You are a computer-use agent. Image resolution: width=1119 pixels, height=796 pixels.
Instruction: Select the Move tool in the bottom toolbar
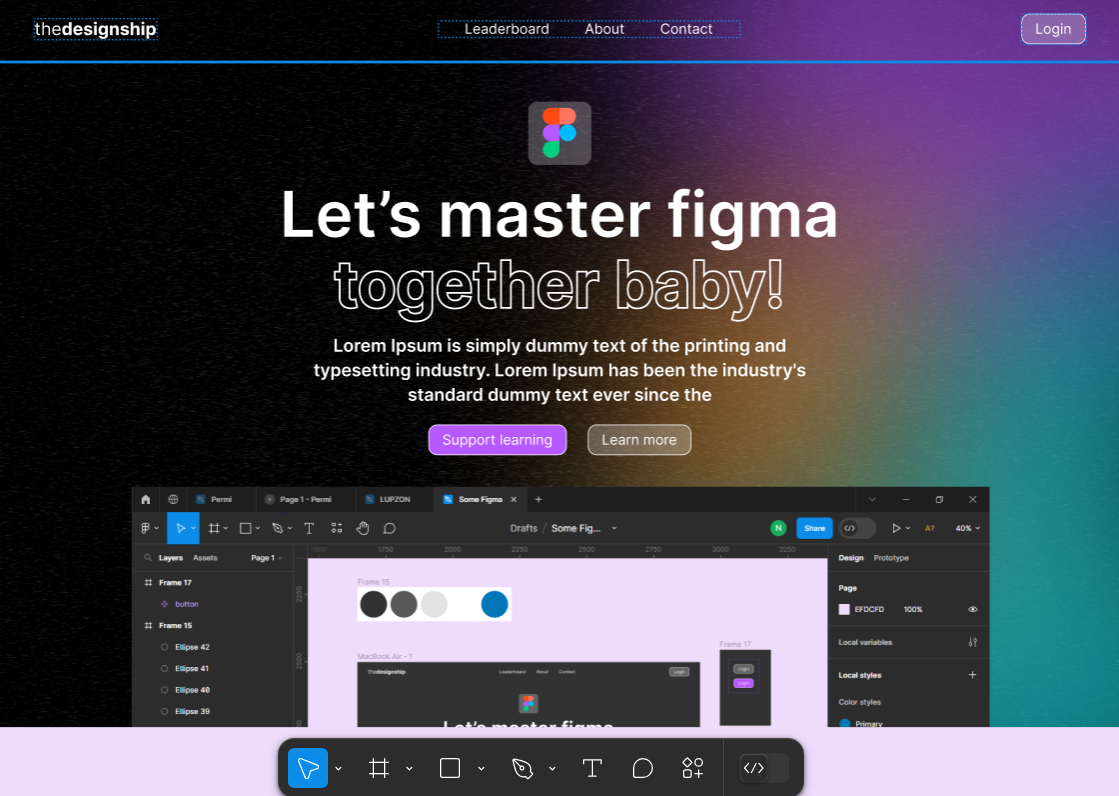[308, 768]
